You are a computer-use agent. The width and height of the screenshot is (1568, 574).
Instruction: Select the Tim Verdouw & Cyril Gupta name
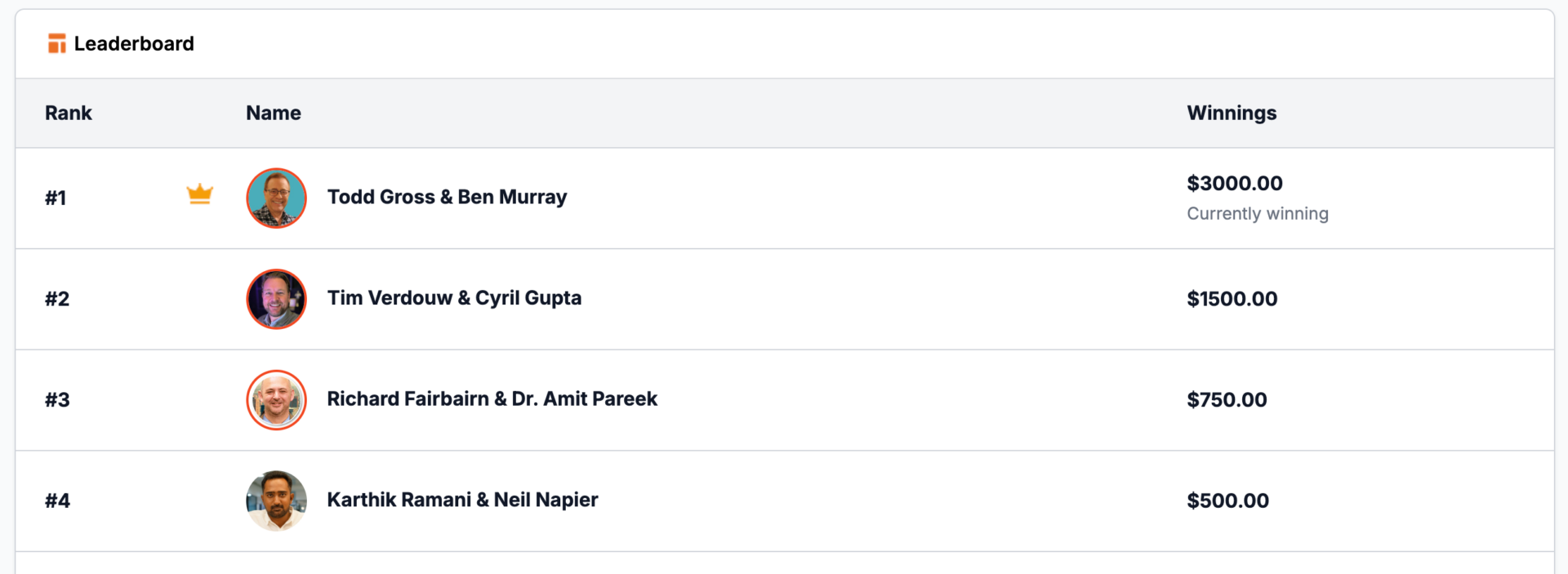(454, 298)
